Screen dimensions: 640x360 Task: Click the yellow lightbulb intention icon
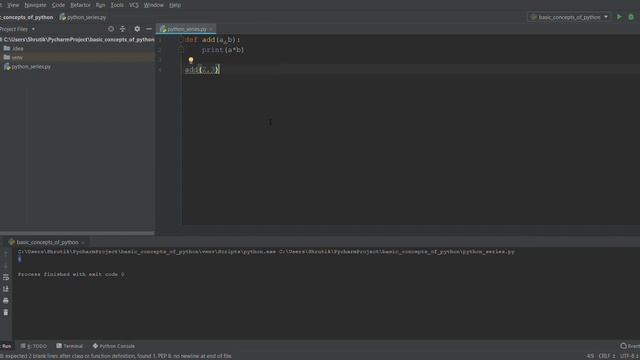click(x=191, y=60)
